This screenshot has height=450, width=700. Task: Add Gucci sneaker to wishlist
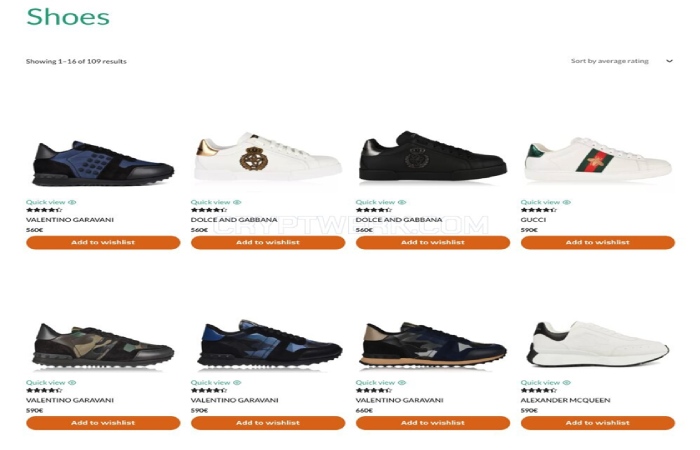pyautogui.click(x=598, y=242)
